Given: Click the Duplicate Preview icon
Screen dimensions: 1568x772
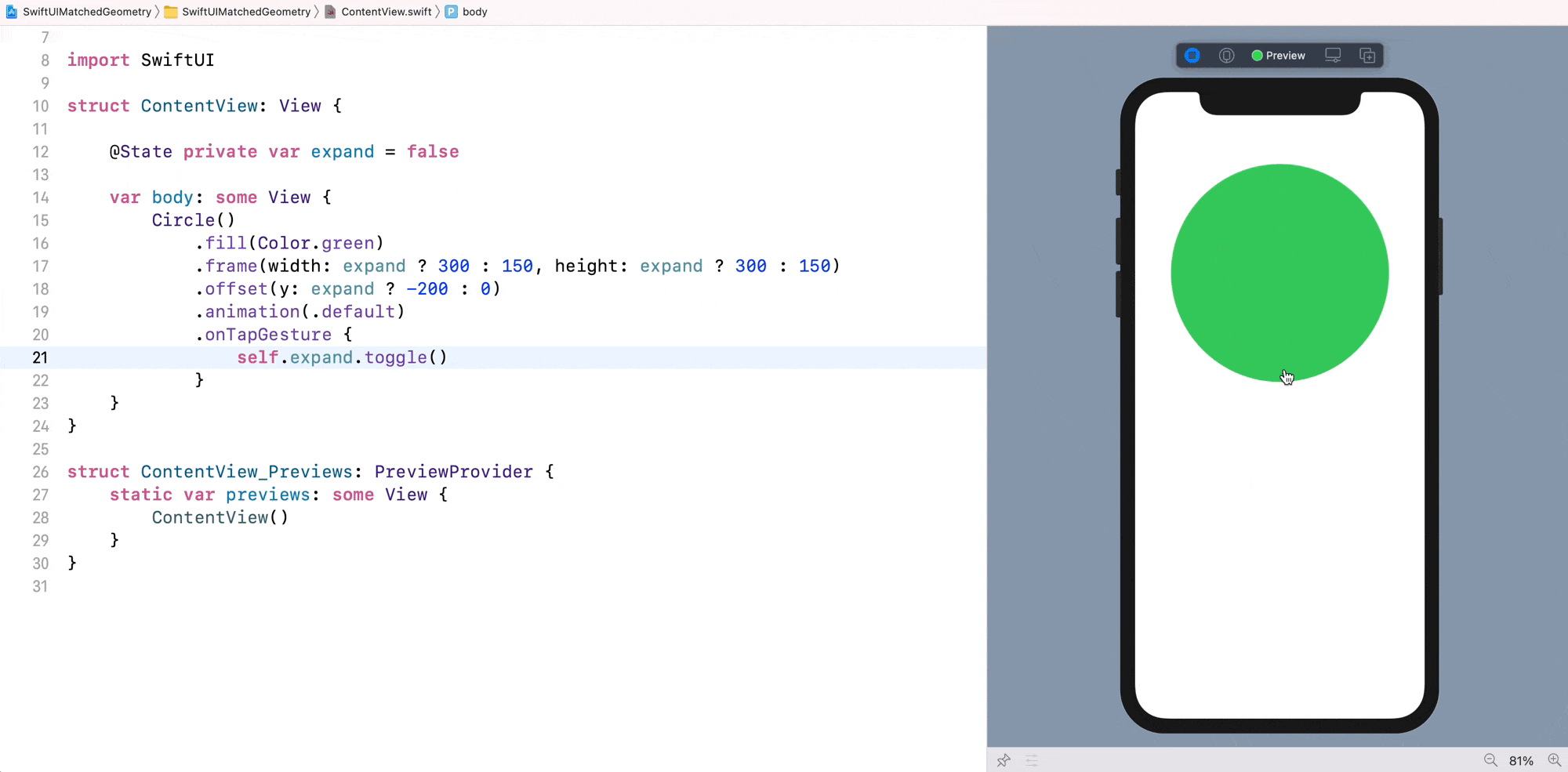Looking at the screenshot, I should (x=1367, y=56).
